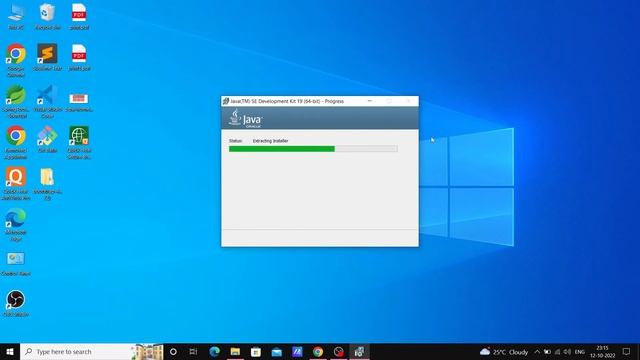Click the 'Status:' label in the installer
The image size is (640, 360).
point(236,141)
